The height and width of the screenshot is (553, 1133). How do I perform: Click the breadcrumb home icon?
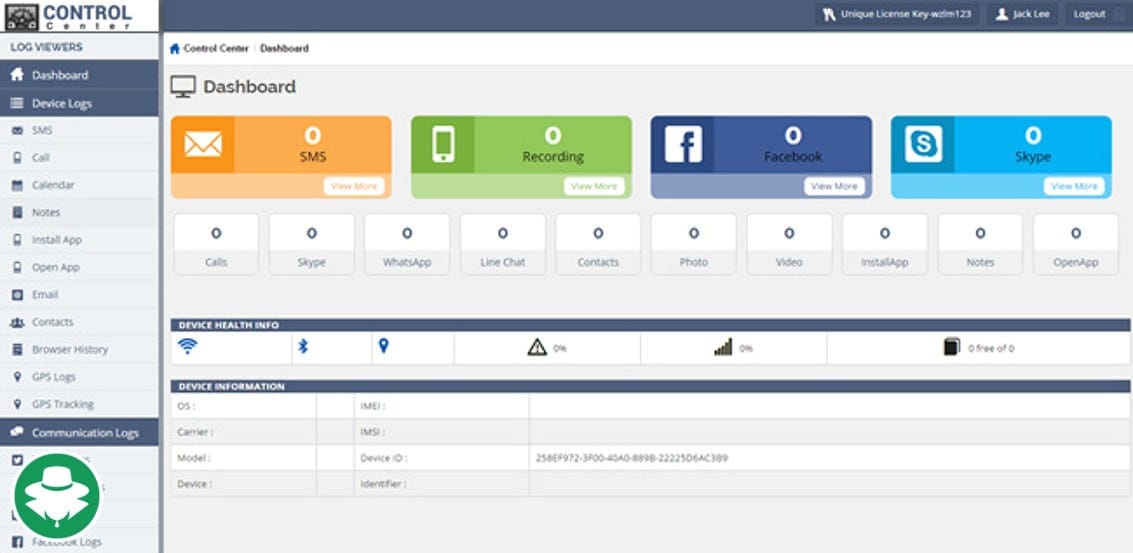[174, 48]
